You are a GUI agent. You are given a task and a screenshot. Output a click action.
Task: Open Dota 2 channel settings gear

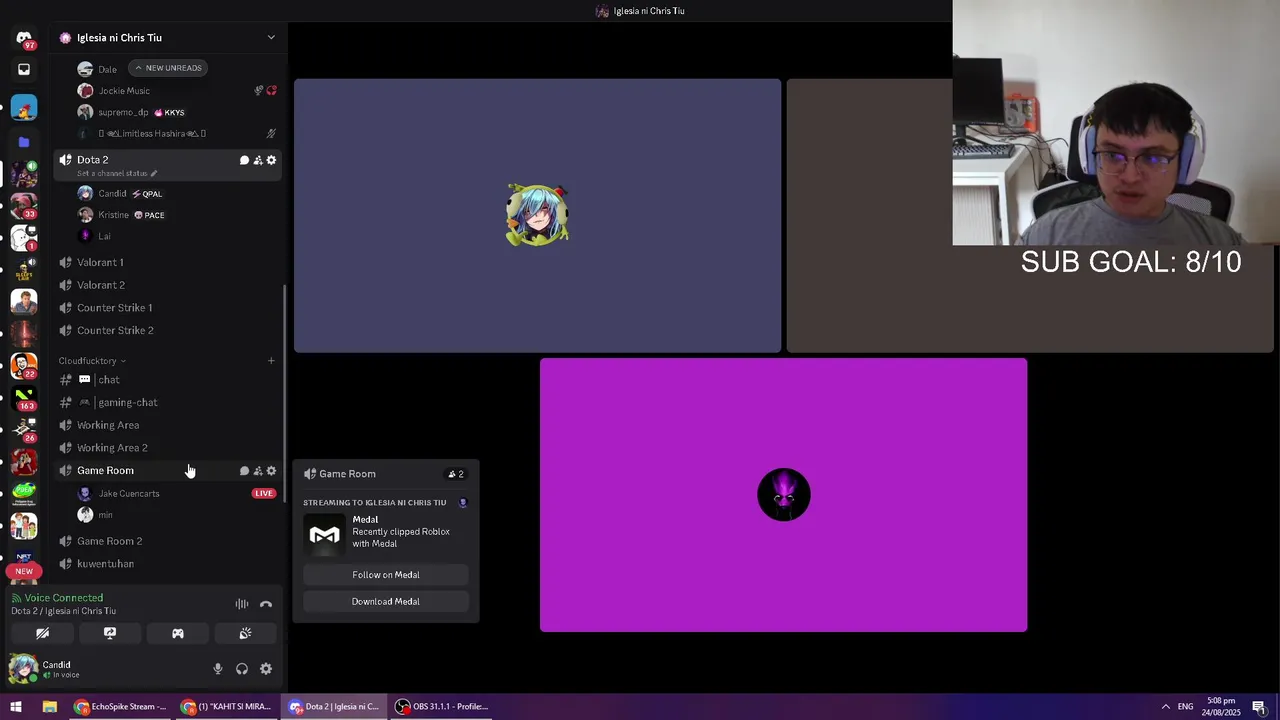(x=271, y=160)
